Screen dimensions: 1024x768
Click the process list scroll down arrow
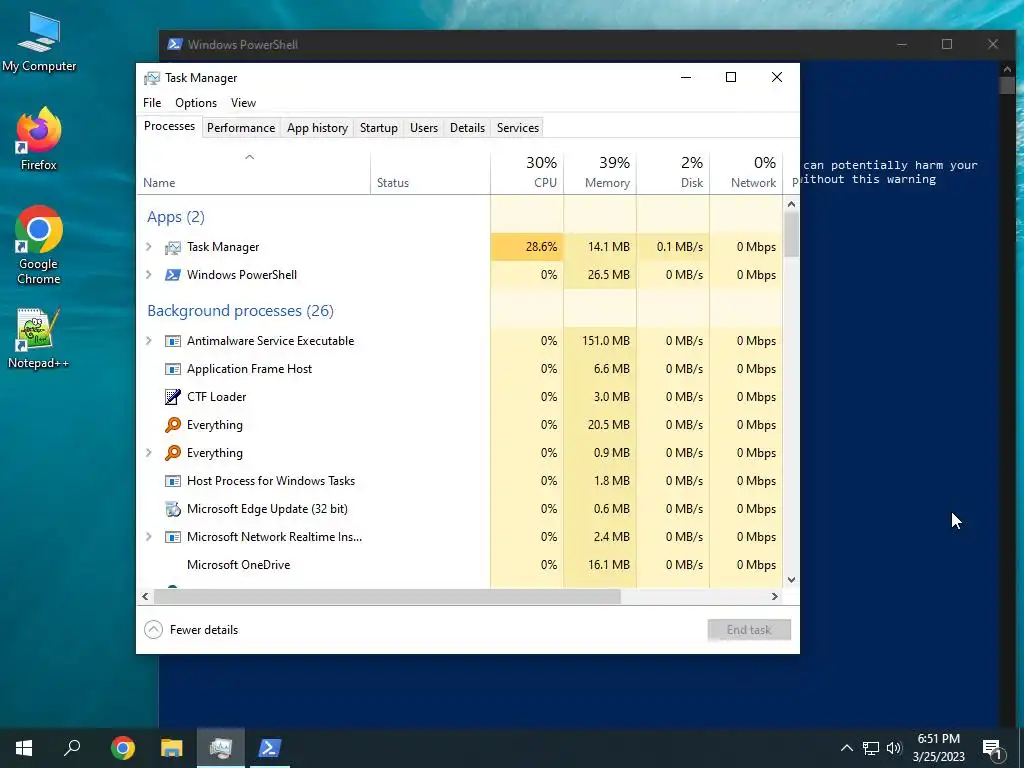coord(792,579)
